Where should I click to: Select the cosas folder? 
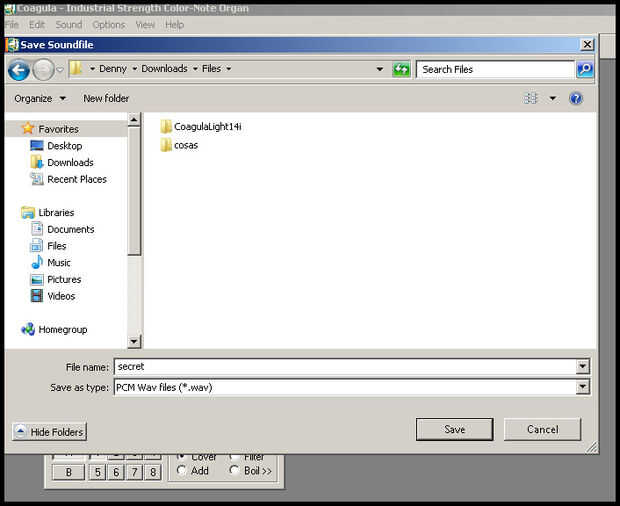(179, 145)
